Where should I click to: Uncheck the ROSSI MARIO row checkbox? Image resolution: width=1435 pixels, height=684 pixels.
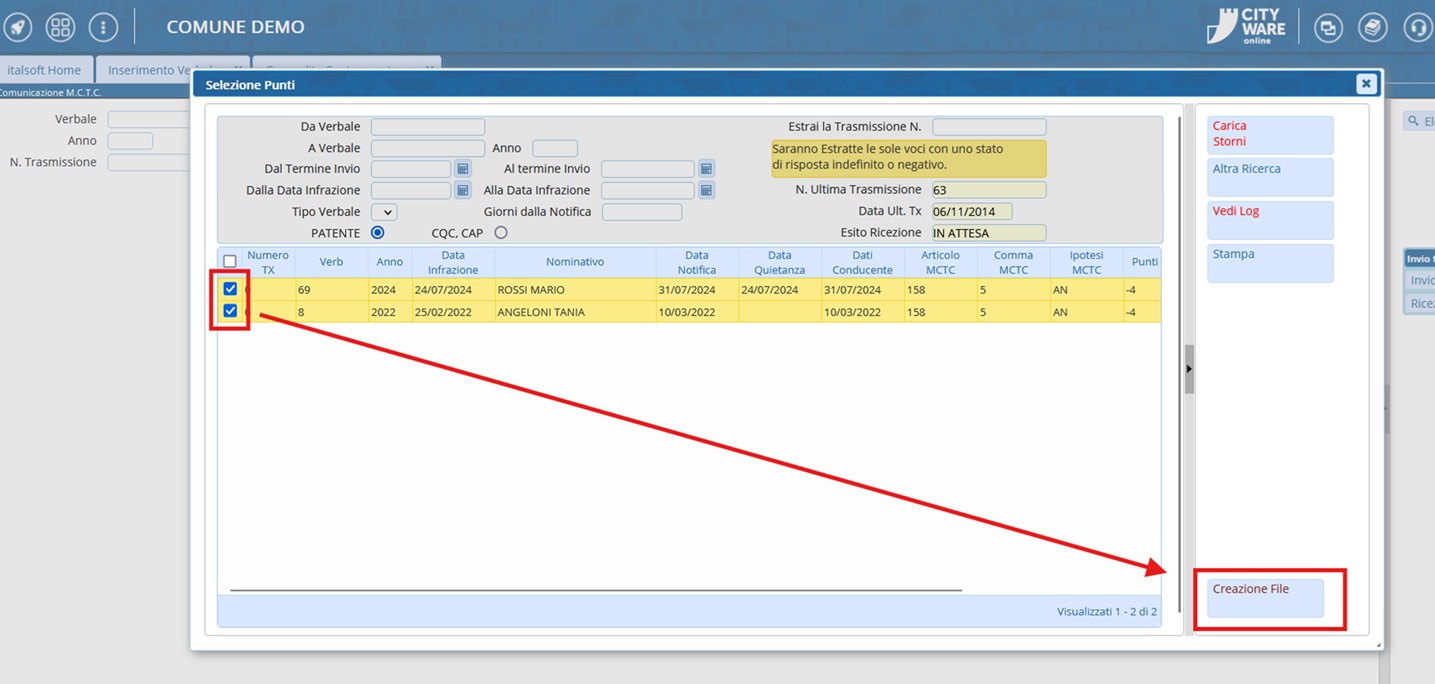(x=231, y=289)
